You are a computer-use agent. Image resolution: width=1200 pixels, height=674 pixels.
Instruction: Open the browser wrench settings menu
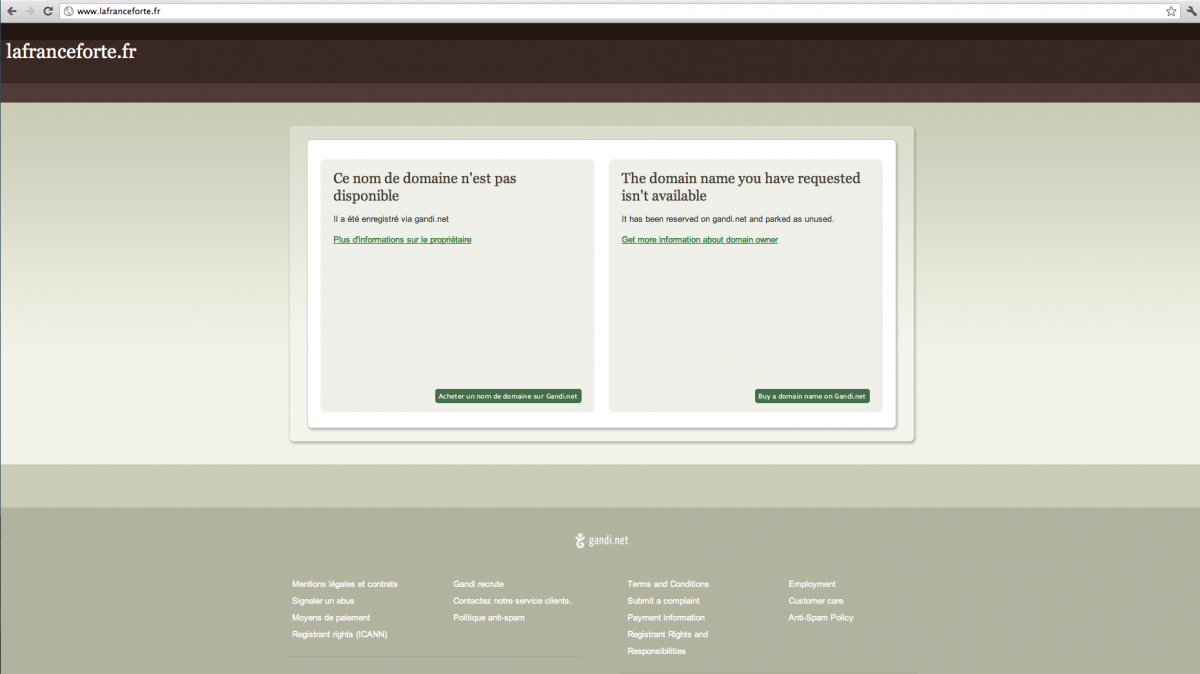[x=1190, y=11]
